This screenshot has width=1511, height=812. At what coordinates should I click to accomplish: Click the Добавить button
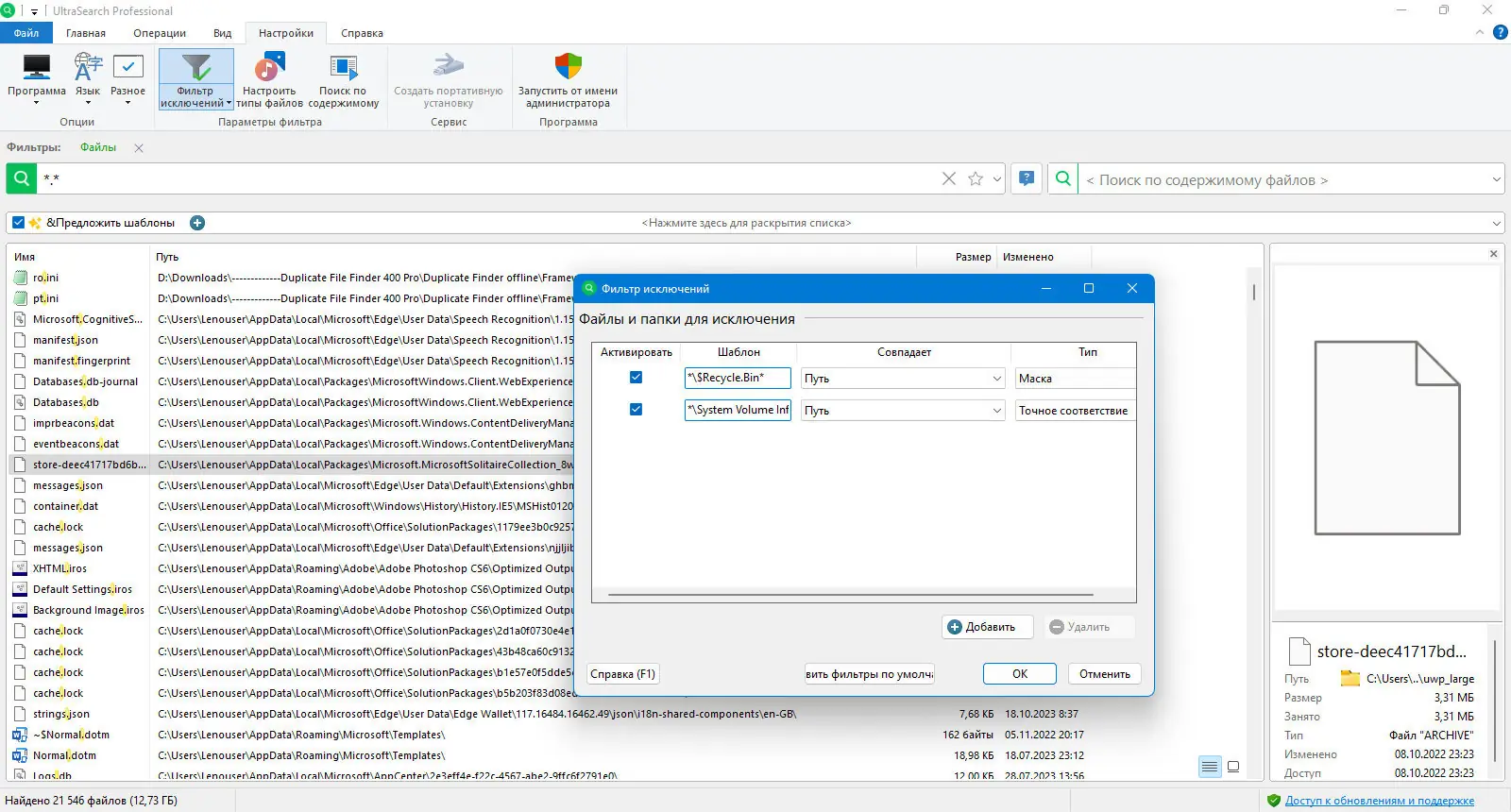(987, 627)
